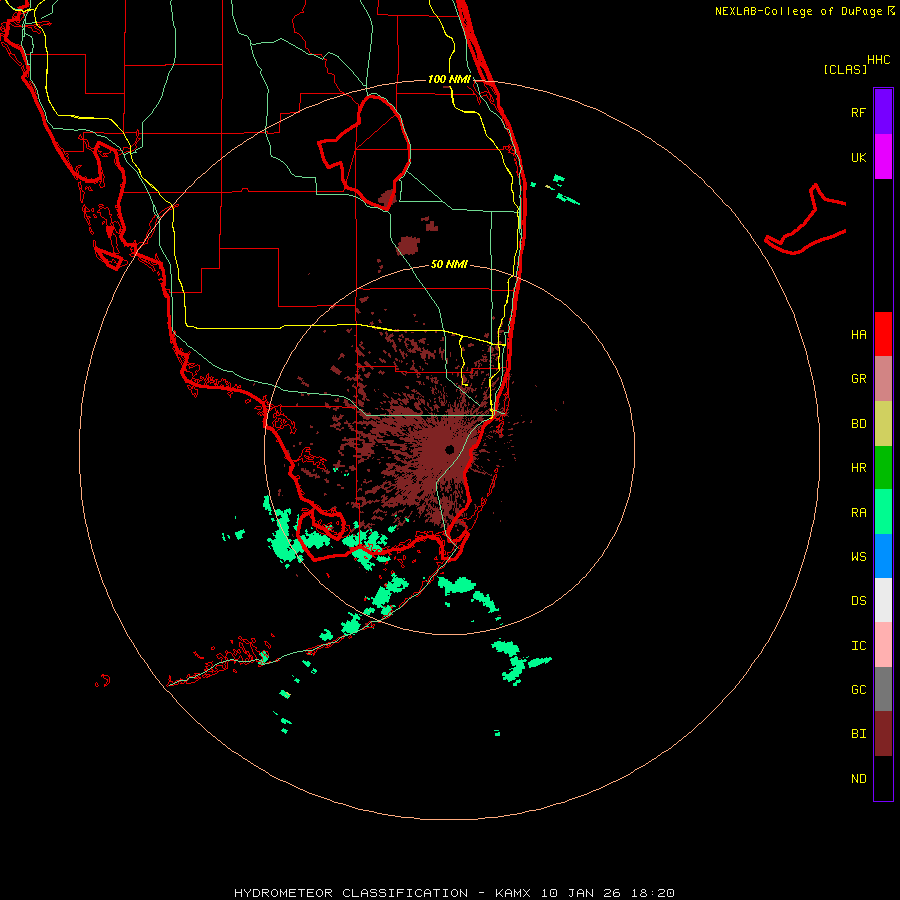Click the ND legend label
Screen dimensions: 900x900
858,779
